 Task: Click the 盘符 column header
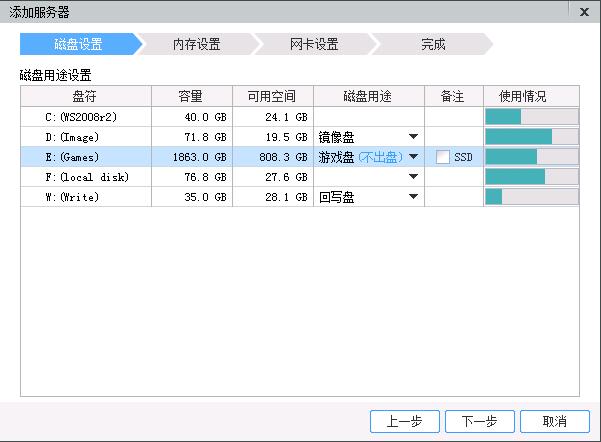[x=86, y=96]
